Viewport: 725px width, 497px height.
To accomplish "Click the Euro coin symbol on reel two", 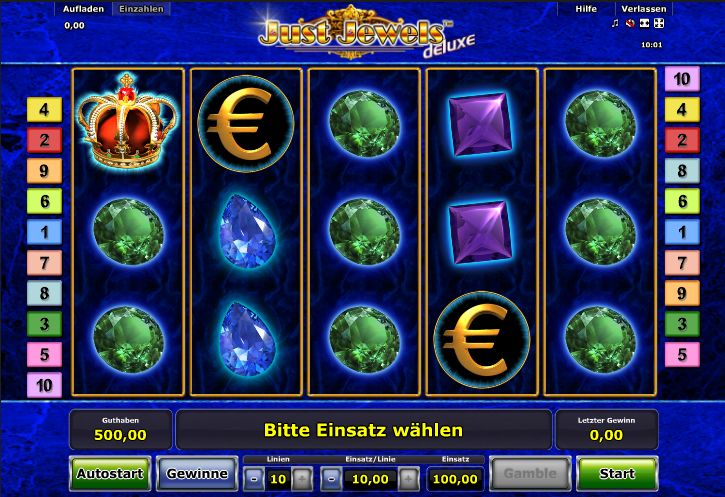I will click(246, 123).
